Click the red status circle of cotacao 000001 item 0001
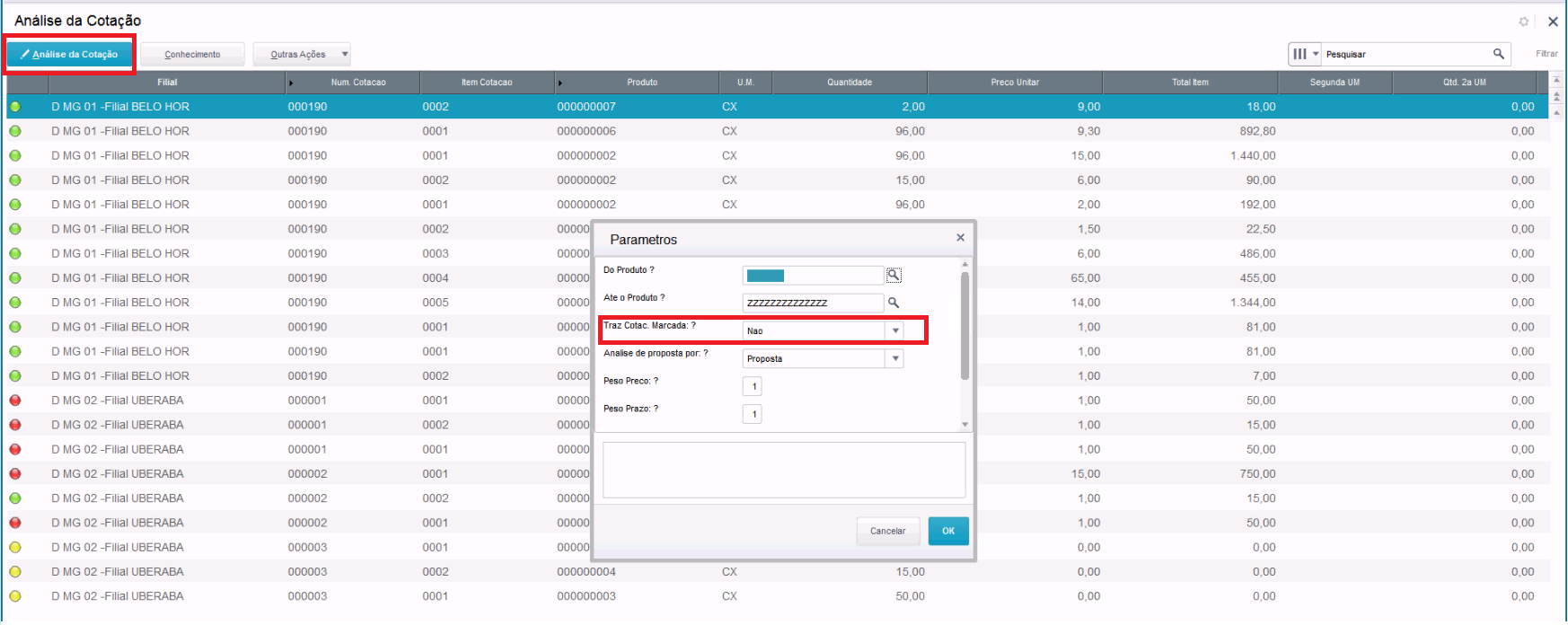This screenshot has width=1568, height=625. point(15,401)
